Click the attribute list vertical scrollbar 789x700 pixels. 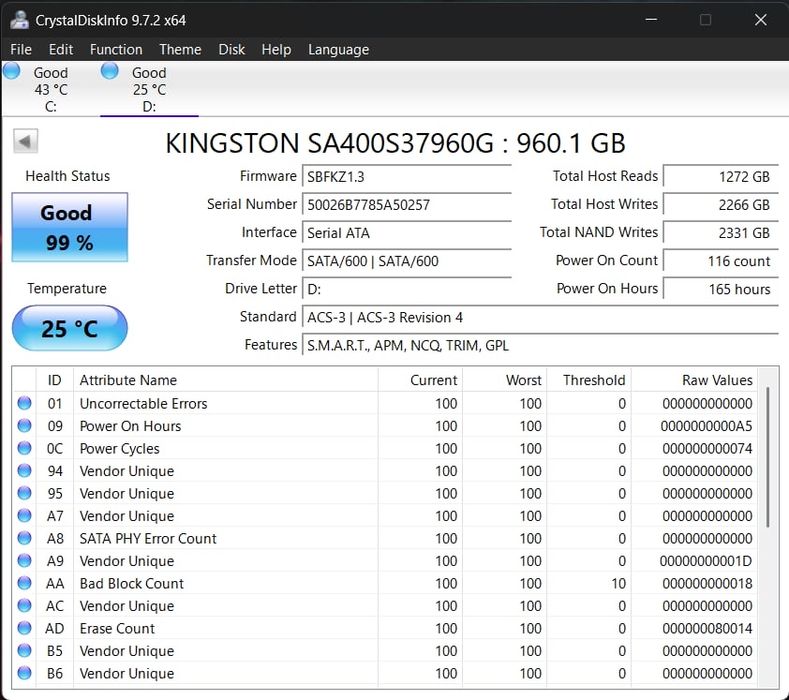pos(768,457)
